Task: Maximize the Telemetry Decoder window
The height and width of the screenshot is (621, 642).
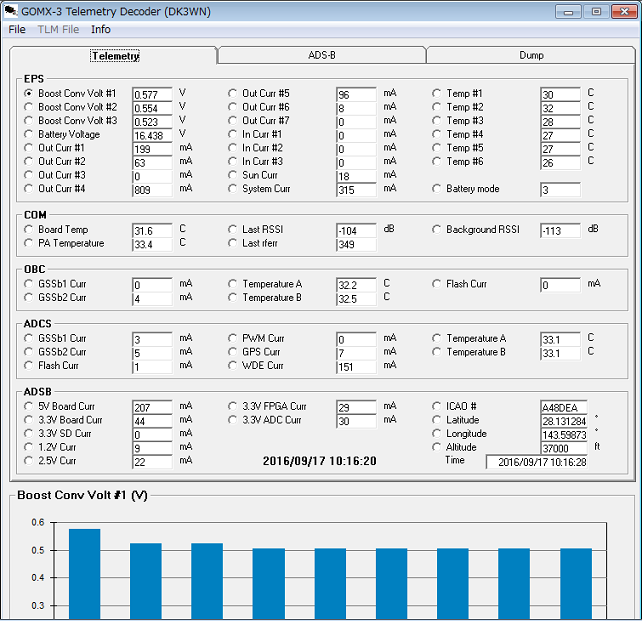Action: pos(596,11)
